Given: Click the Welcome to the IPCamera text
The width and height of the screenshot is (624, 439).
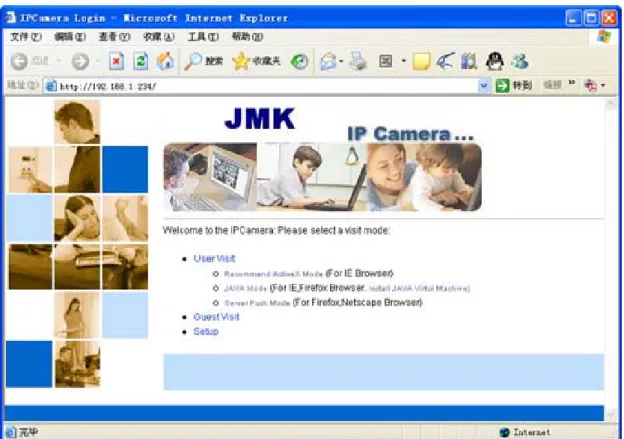Looking at the screenshot, I should click(x=276, y=230).
